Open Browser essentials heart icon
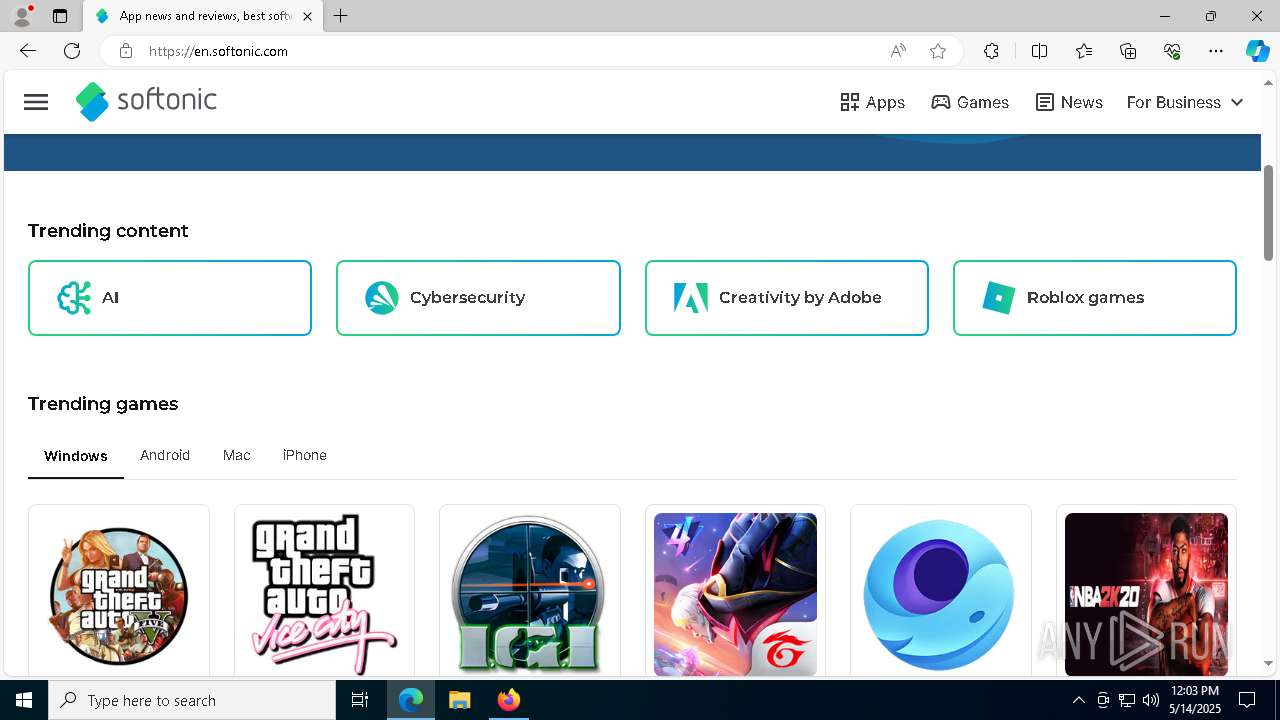The image size is (1280, 720). [x=1172, y=51]
